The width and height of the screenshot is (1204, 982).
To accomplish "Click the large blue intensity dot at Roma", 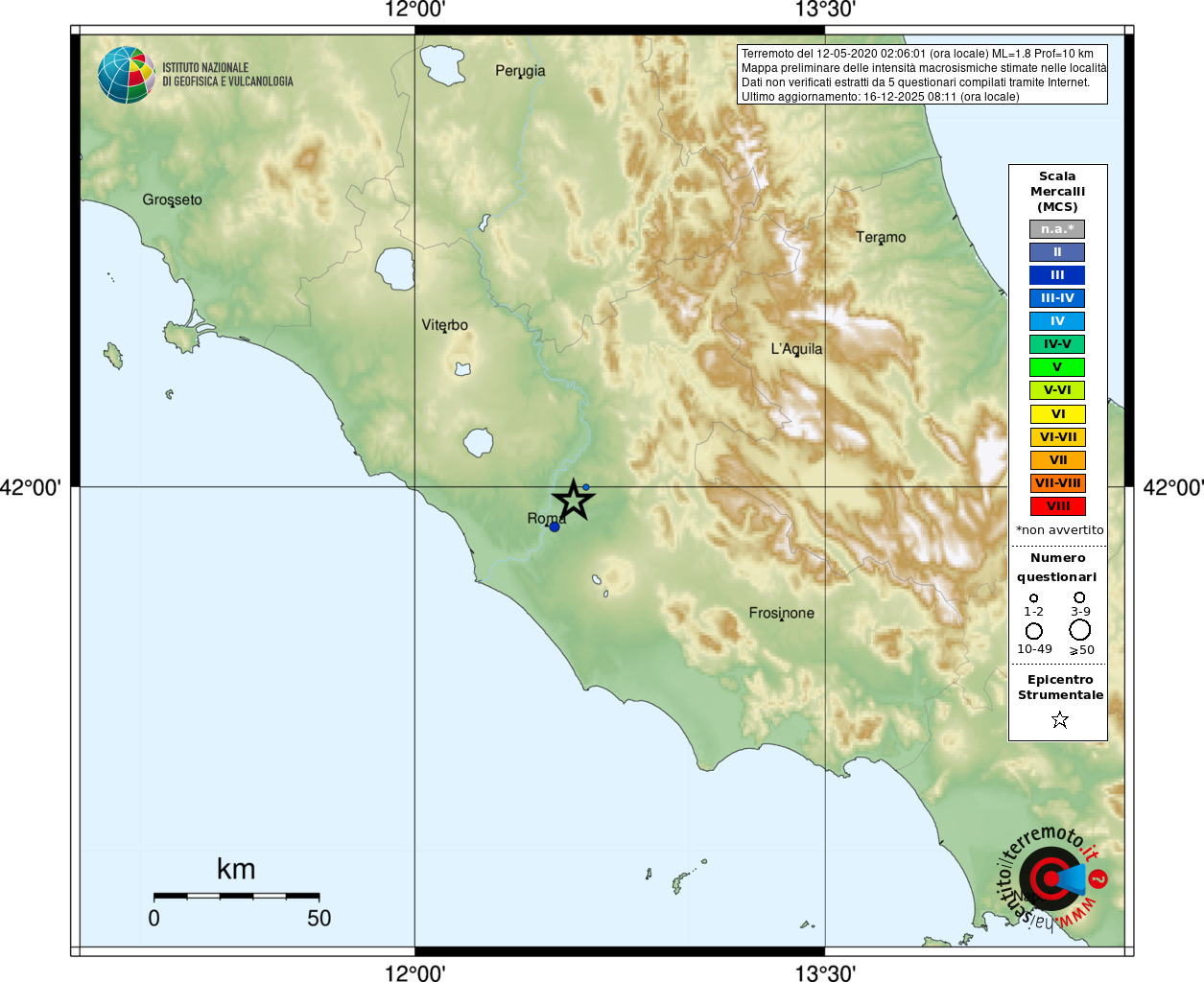I will 554,526.
